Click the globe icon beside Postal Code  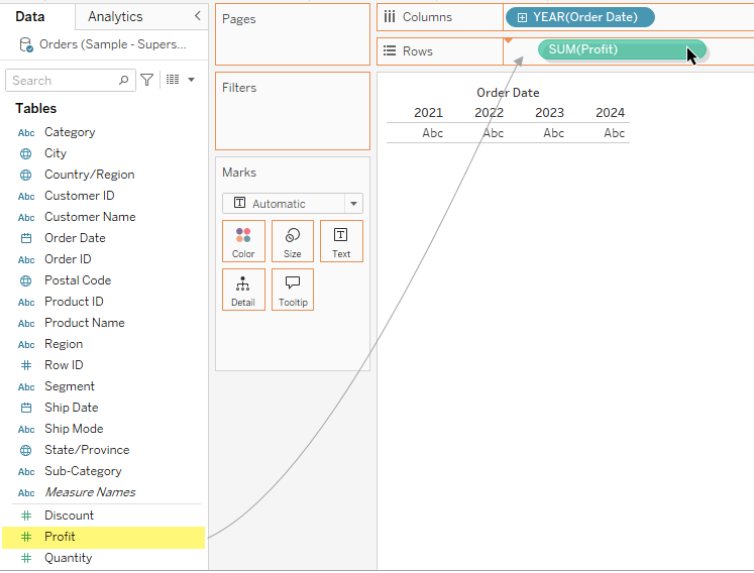[26, 281]
